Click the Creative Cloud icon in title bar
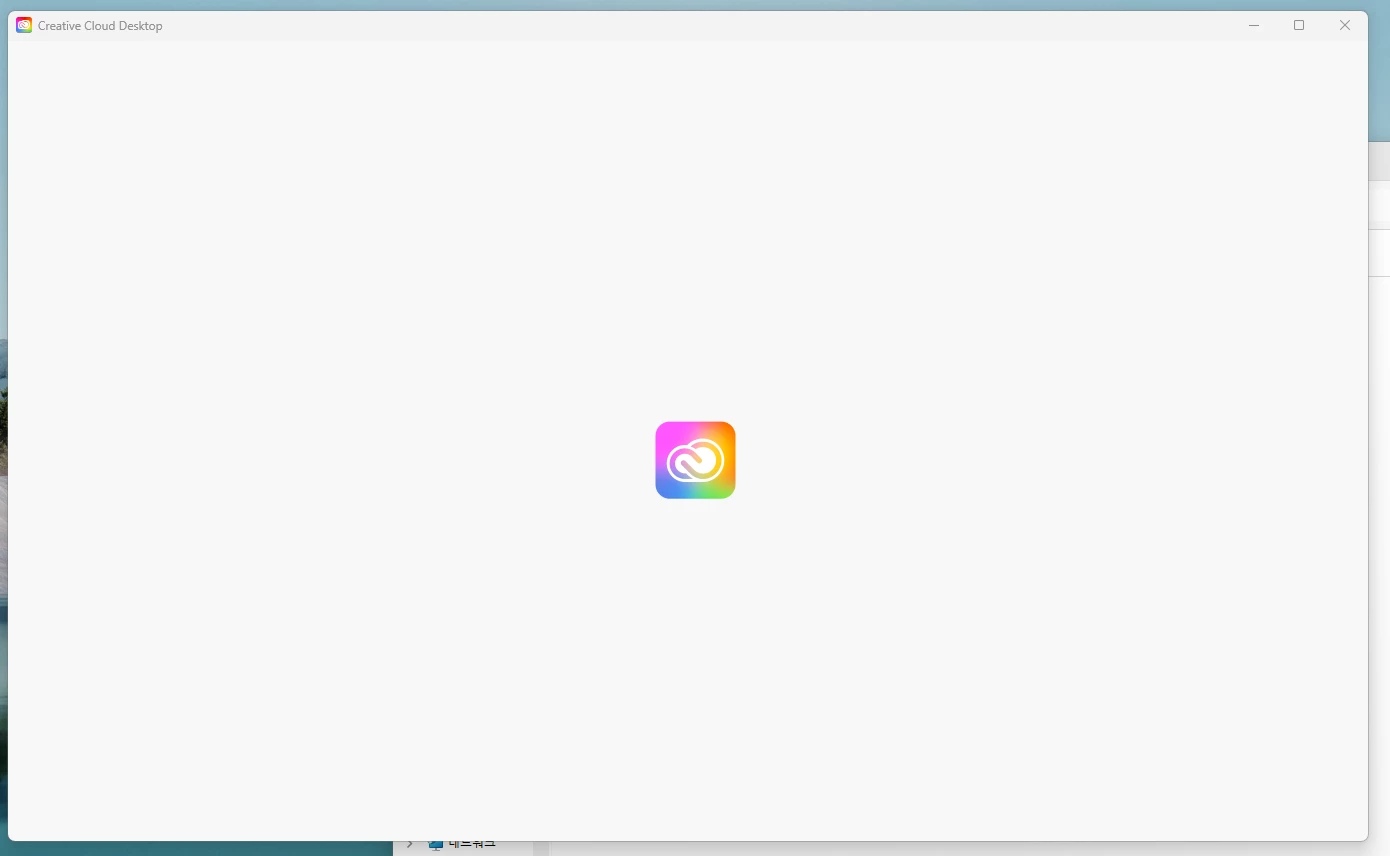The height and width of the screenshot is (856, 1390). pyautogui.click(x=24, y=25)
